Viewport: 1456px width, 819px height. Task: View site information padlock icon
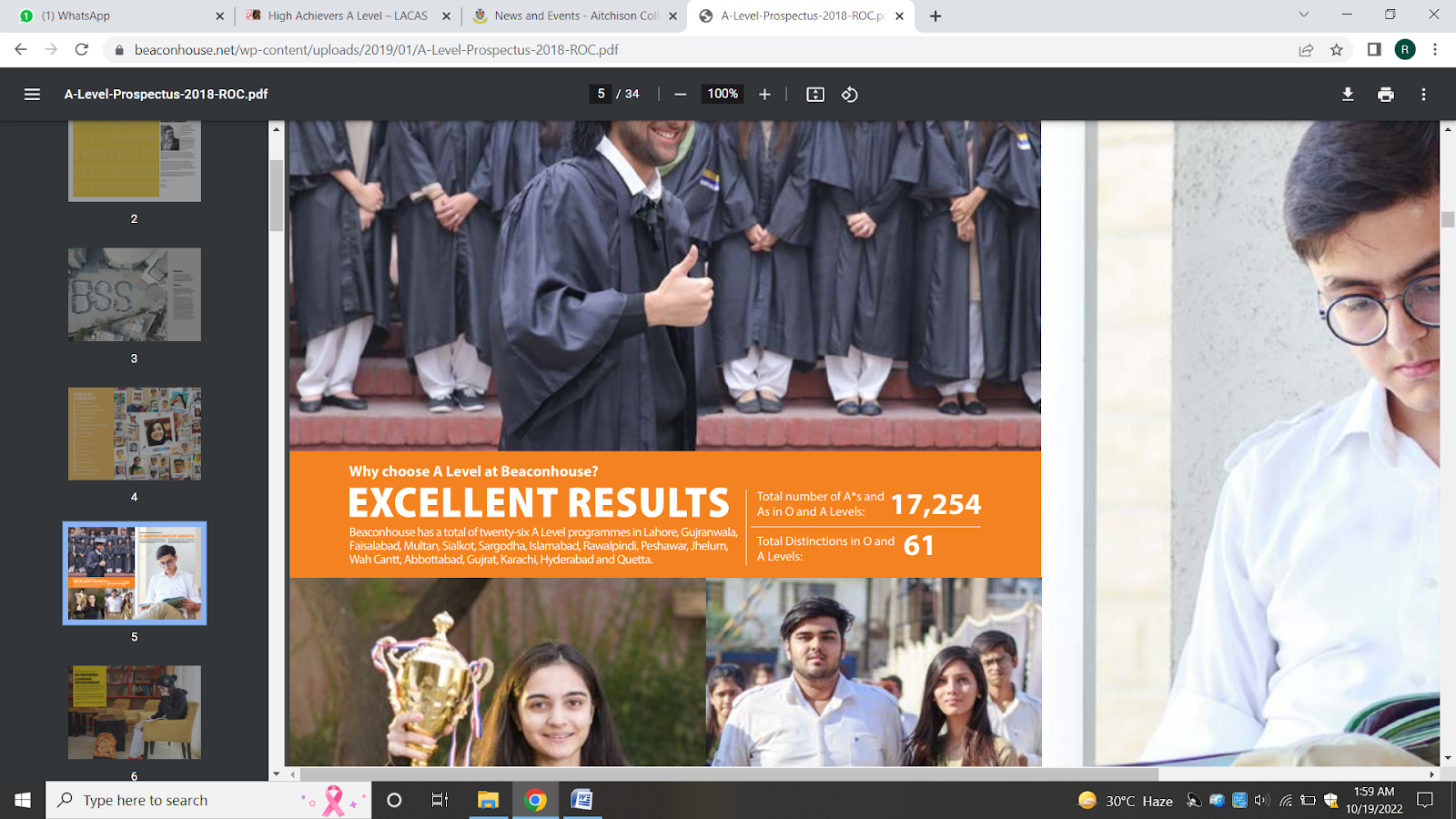pyautogui.click(x=118, y=50)
